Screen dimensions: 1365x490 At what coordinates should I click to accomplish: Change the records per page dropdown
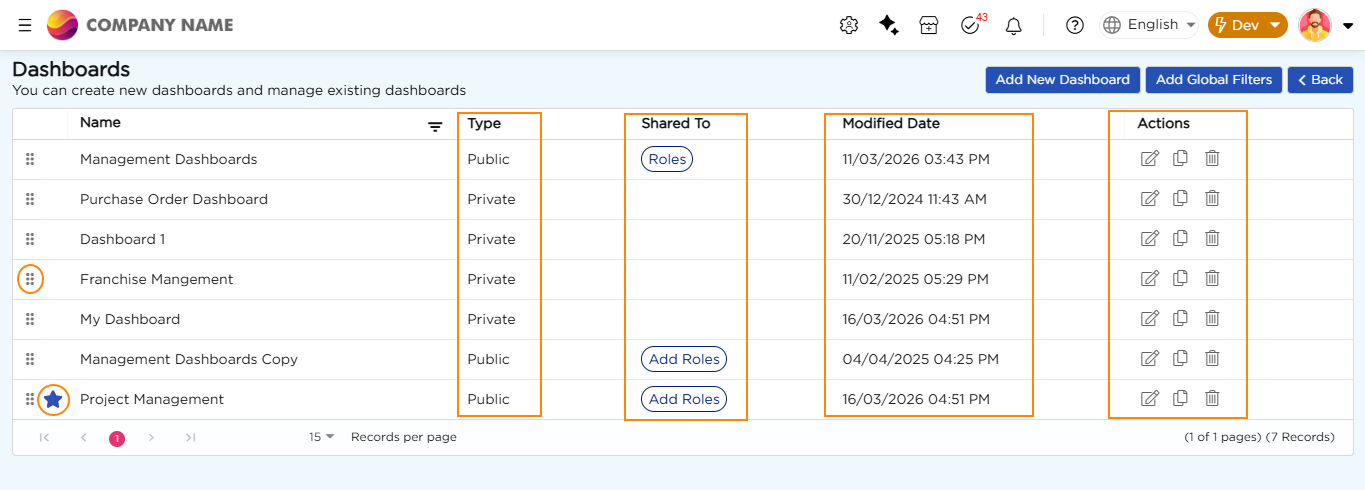coord(322,437)
